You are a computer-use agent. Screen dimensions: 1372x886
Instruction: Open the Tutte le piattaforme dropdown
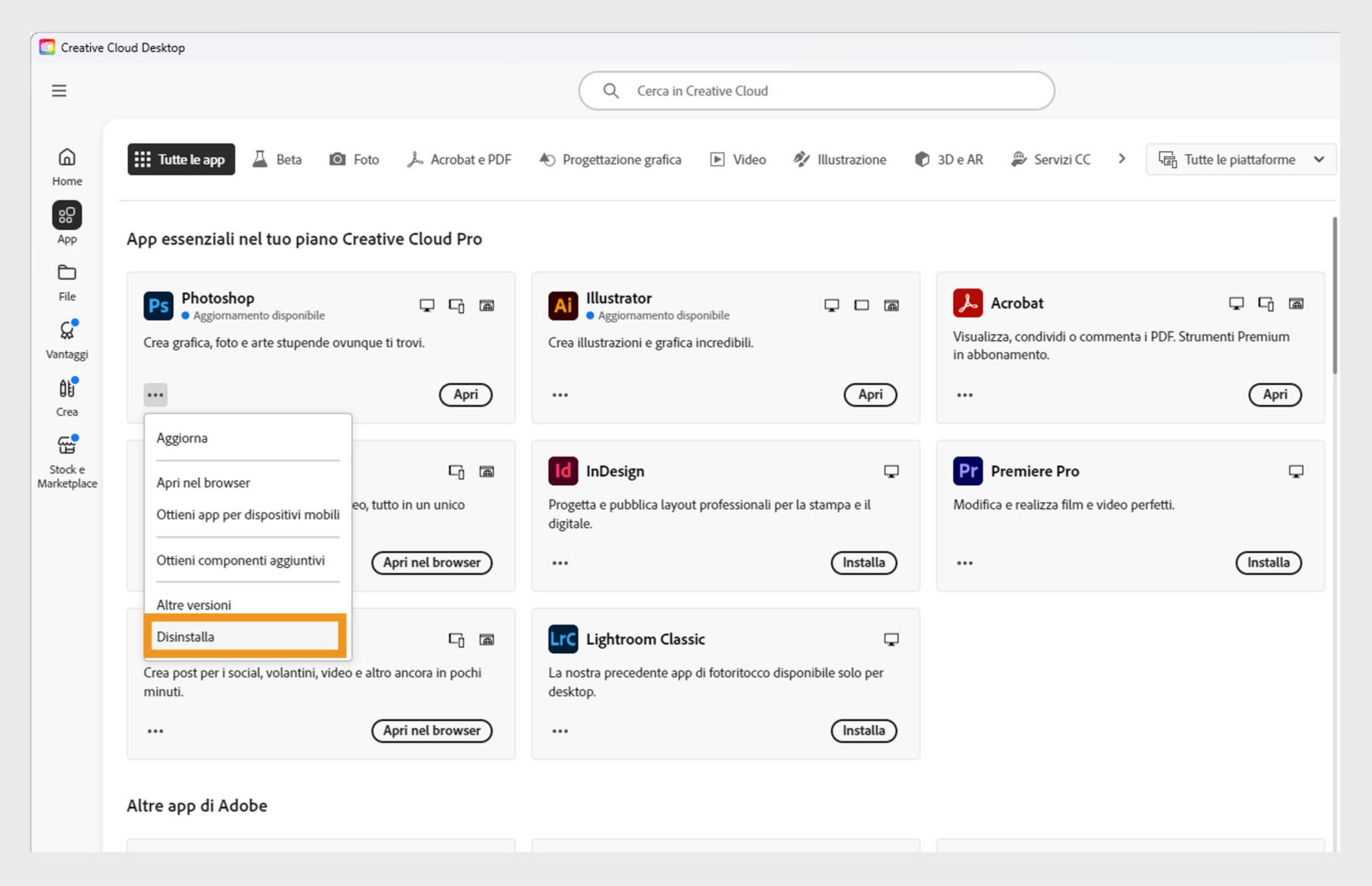click(x=1241, y=159)
